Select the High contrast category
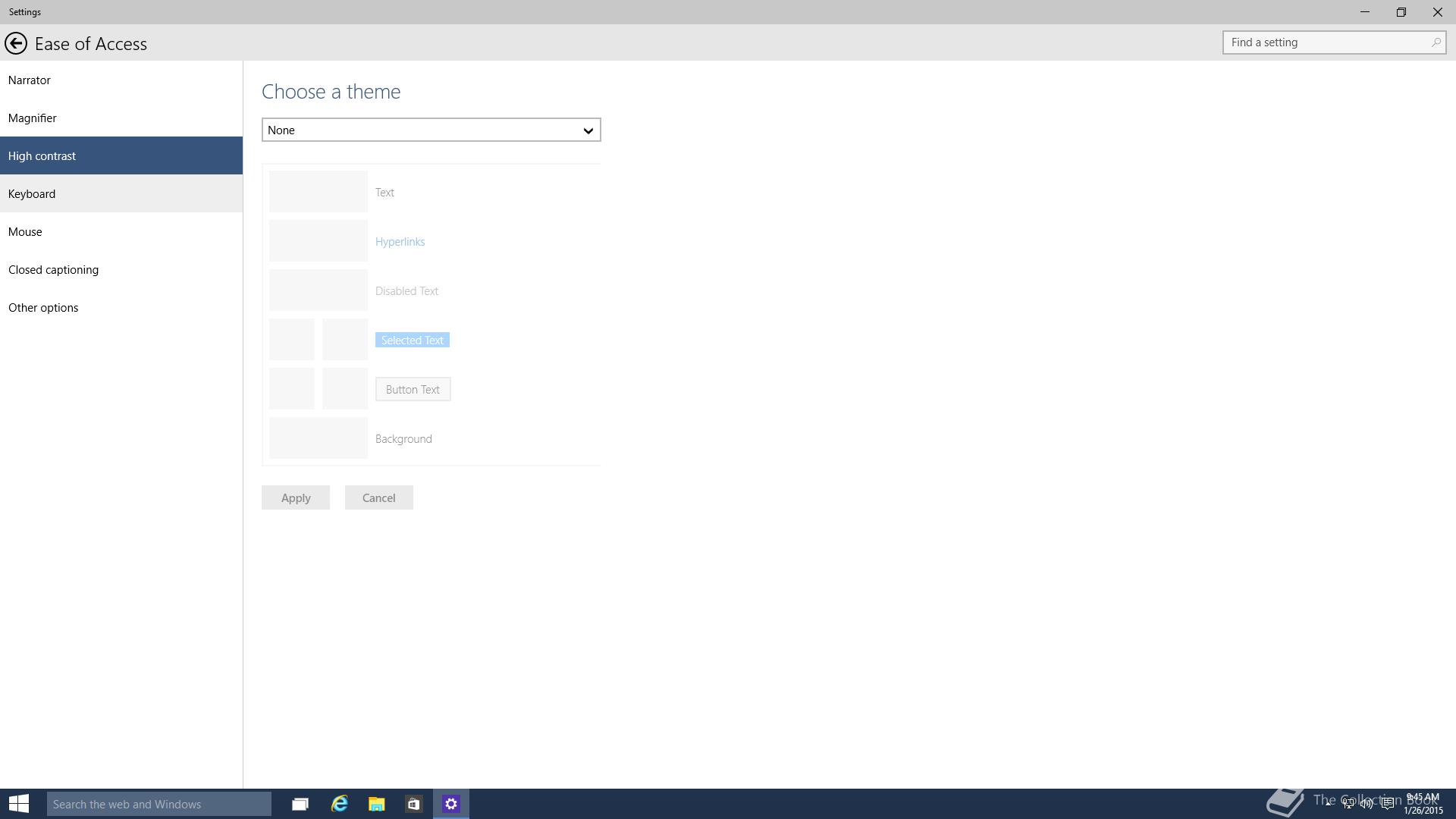Viewport: 1456px width, 819px height. [x=121, y=155]
